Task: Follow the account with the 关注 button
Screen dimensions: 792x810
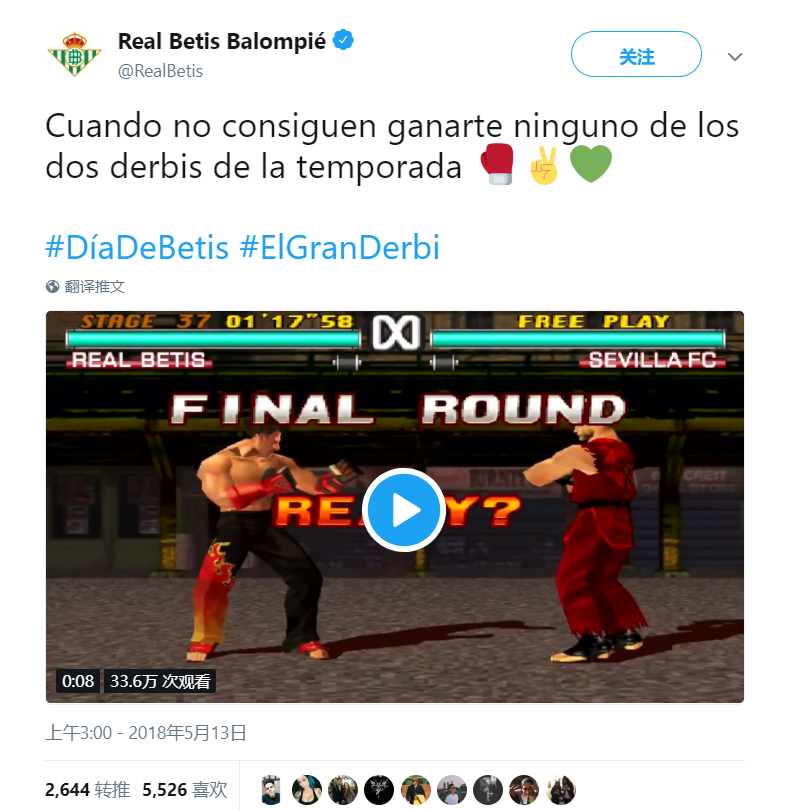Action: pyautogui.click(x=636, y=54)
